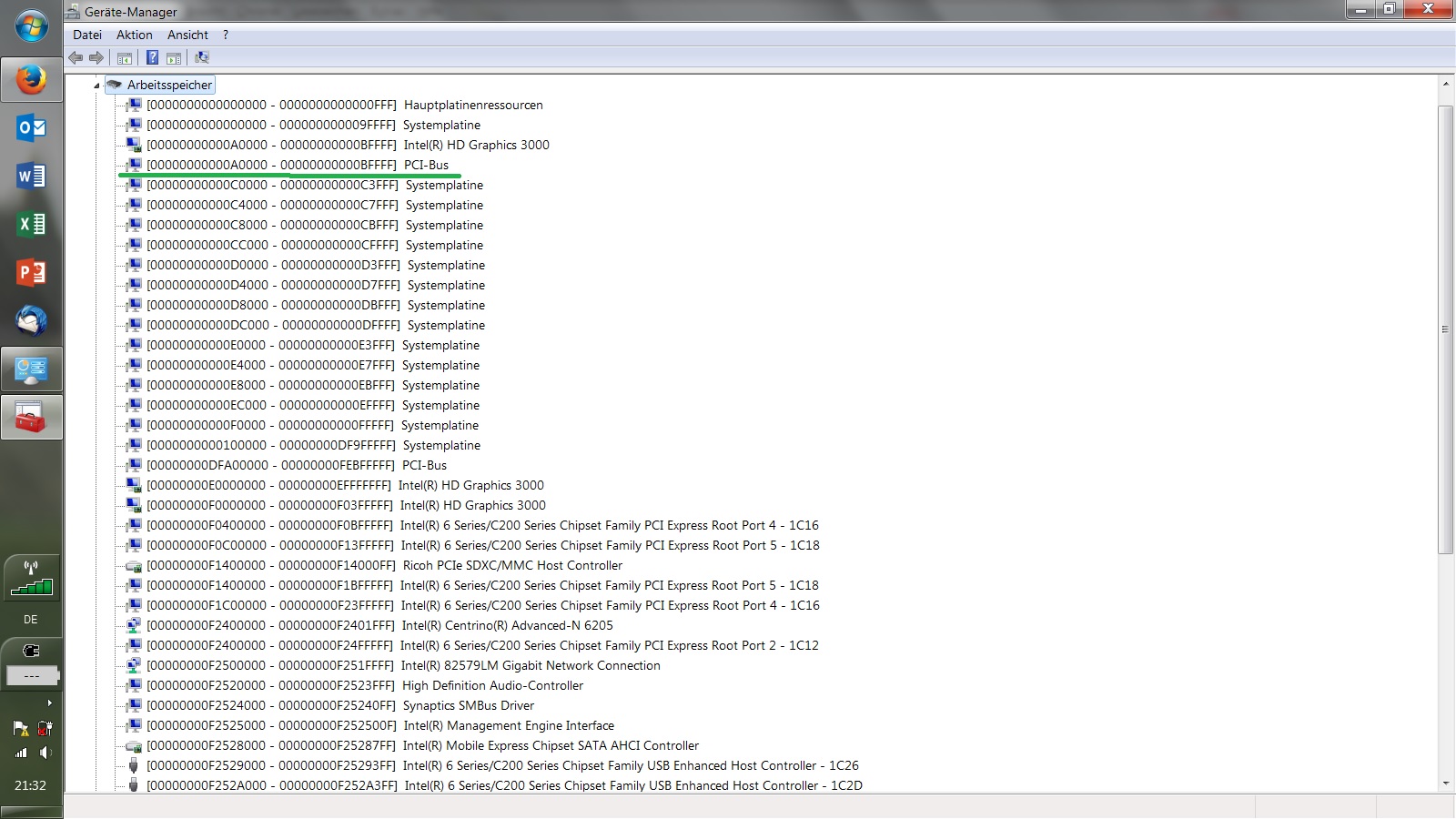Click Centrino Advanced-N 6205 network icon
The height and width of the screenshot is (819, 1456).
pyautogui.click(x=133, y=625)
